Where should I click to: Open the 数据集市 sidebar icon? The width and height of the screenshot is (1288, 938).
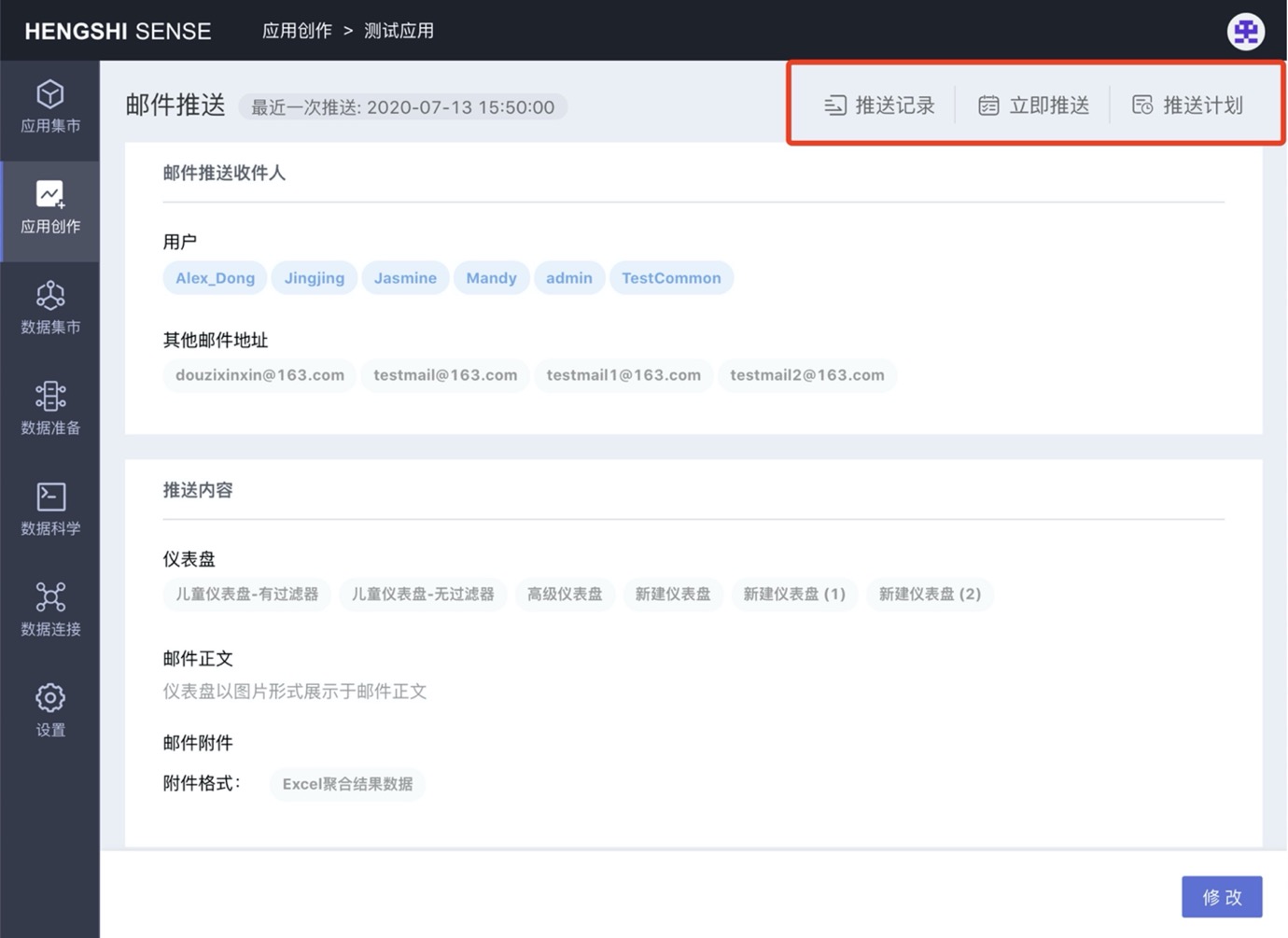pos(50,295)
